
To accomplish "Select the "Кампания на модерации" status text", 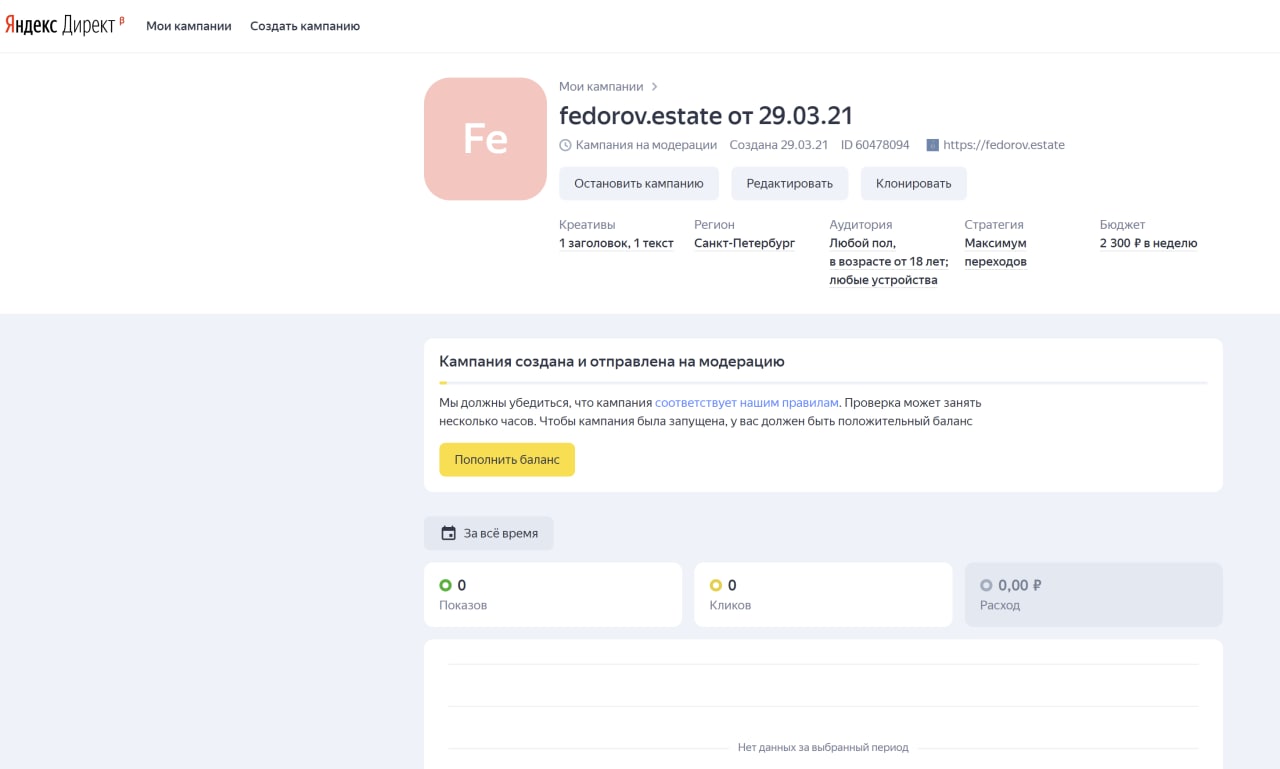I will tap(646, 145).
